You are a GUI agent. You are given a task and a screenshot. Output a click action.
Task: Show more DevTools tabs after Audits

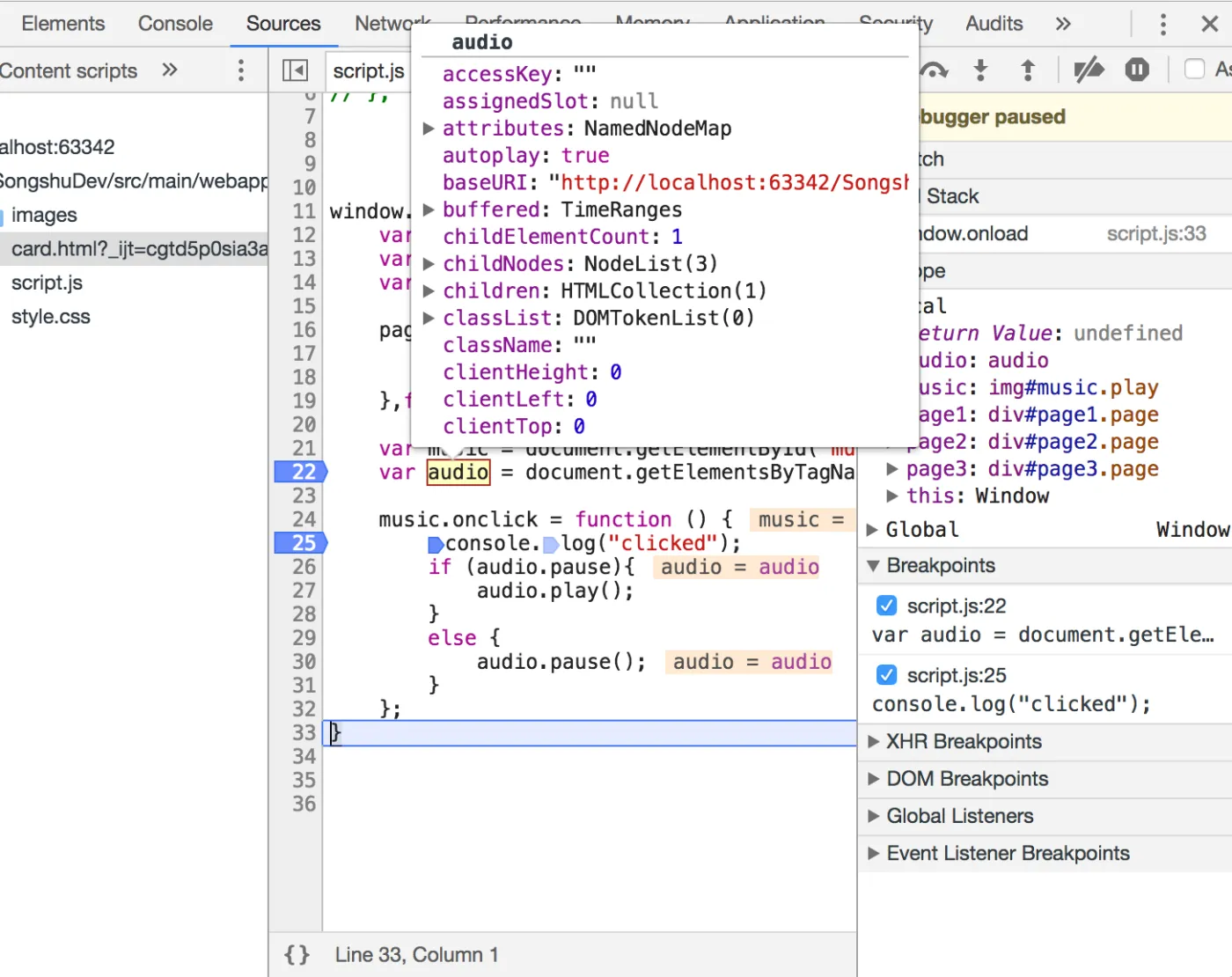tap(1063, 24)
